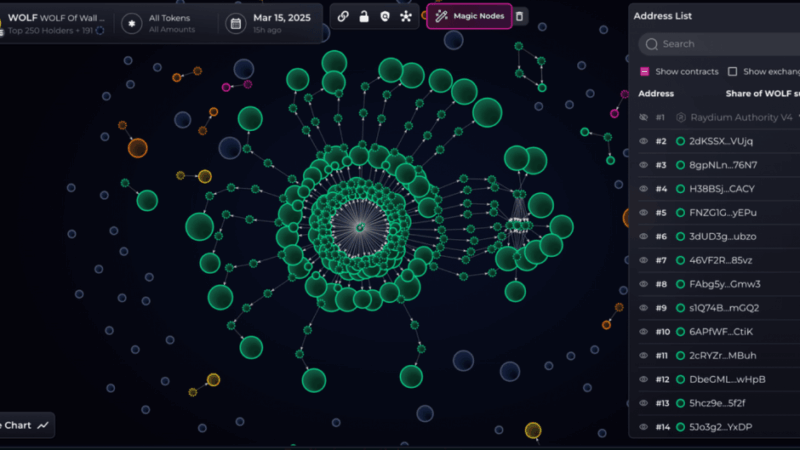800x450 pixels.
Task: Click the green circle icon for s1Q74B...mGQ2
Action: pos(680,308)
